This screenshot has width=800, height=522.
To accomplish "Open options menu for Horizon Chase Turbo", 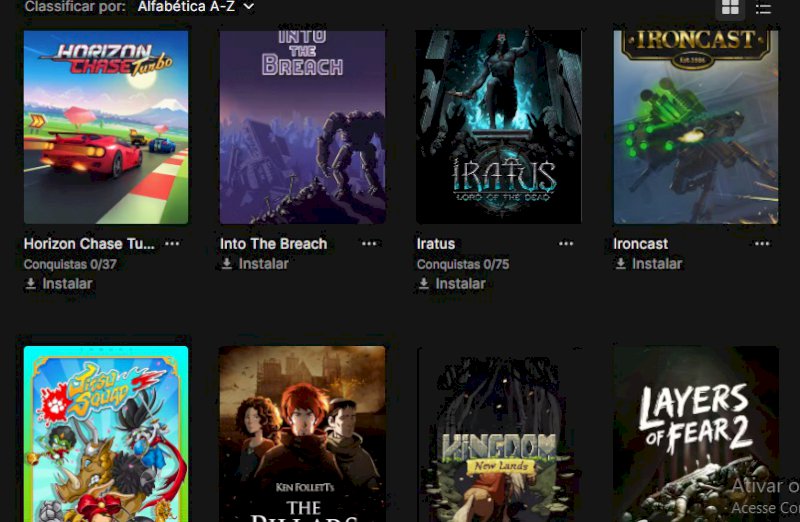I will 172,243.
